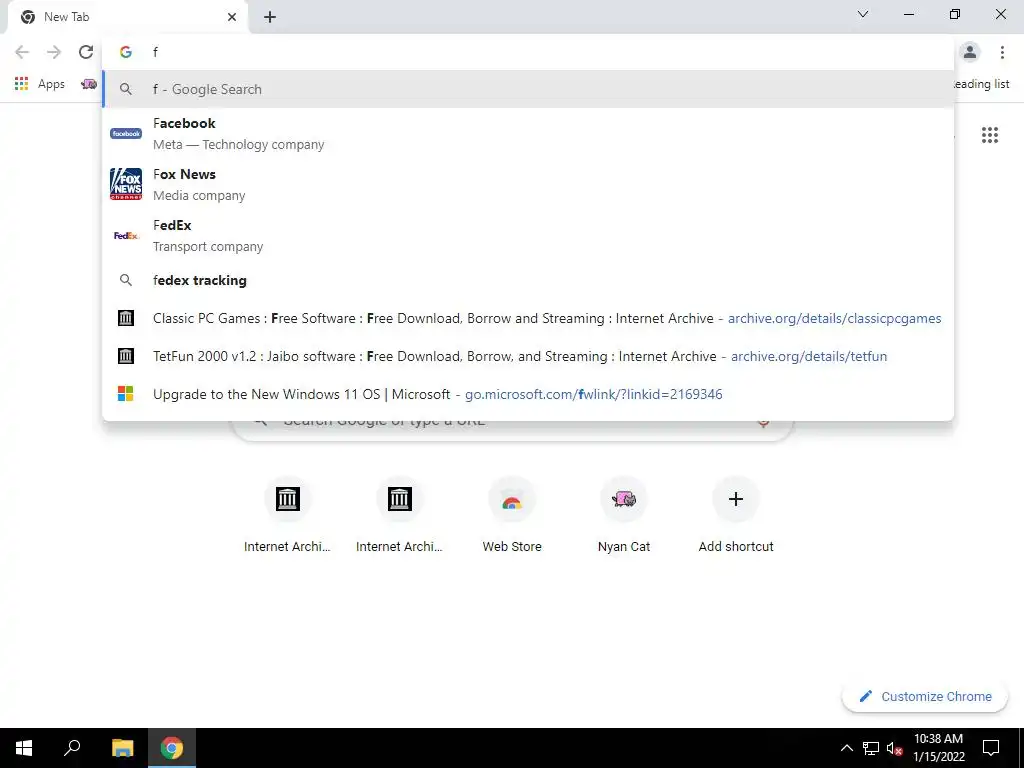Select the FedEx transport company suggestion
This screenshot has width=1024, height=768.
coord(528,235)
